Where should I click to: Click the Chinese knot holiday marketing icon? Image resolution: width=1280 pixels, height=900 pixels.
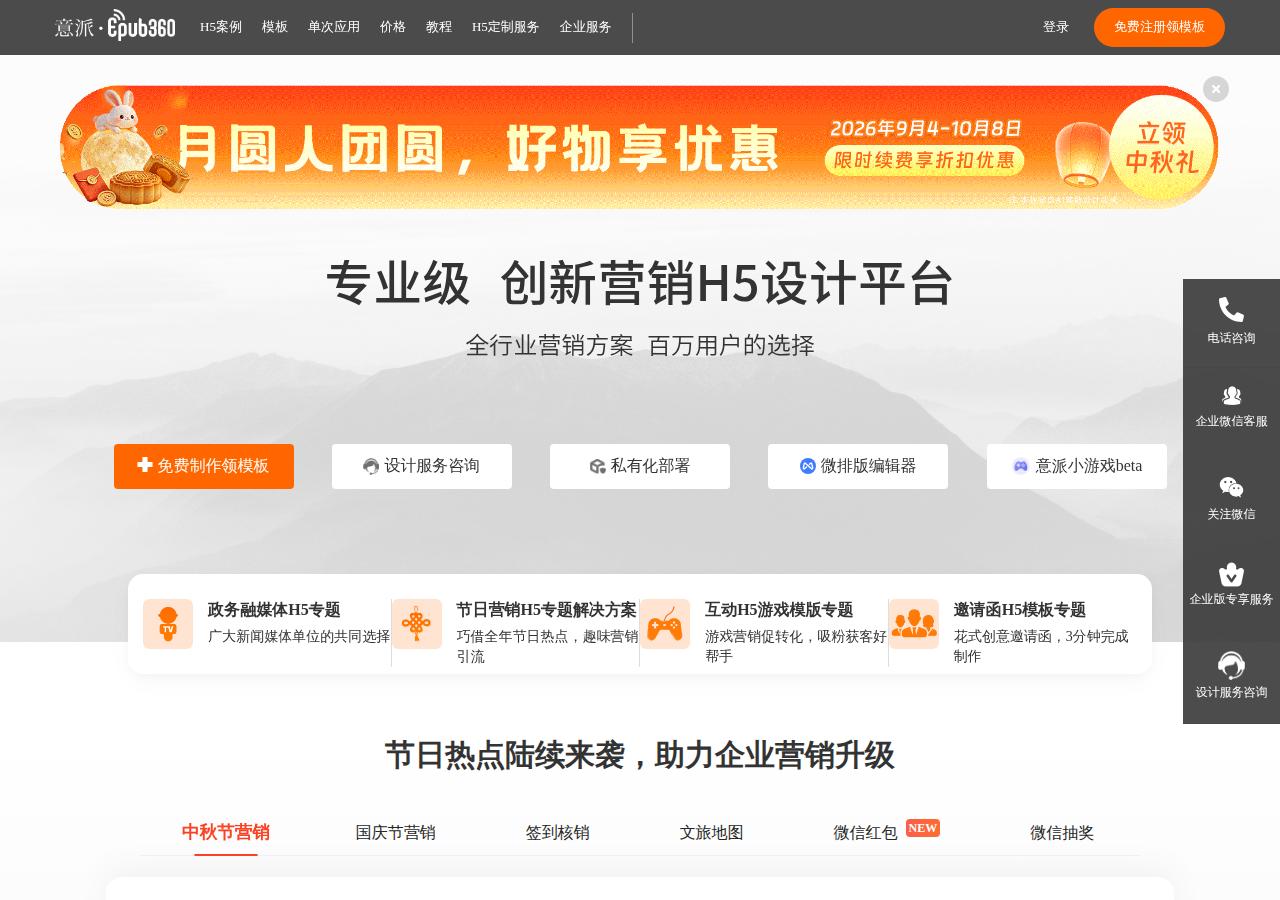[417, 624]
